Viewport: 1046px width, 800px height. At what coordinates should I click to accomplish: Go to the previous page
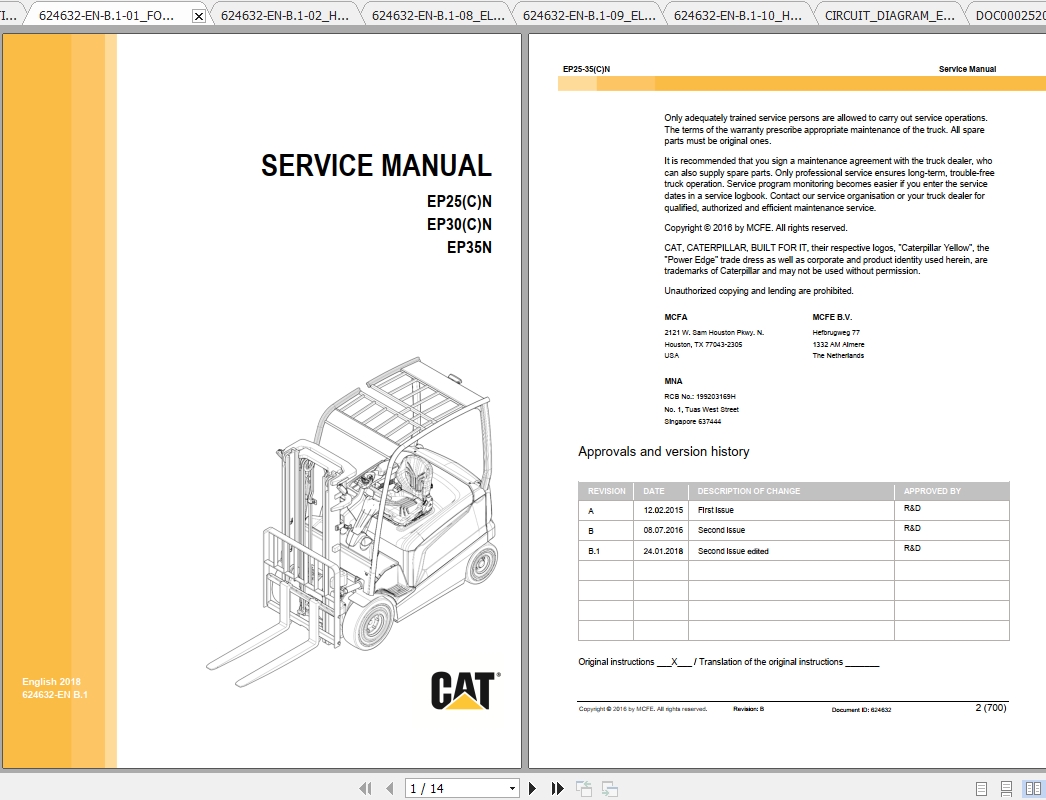click(388, 788)
